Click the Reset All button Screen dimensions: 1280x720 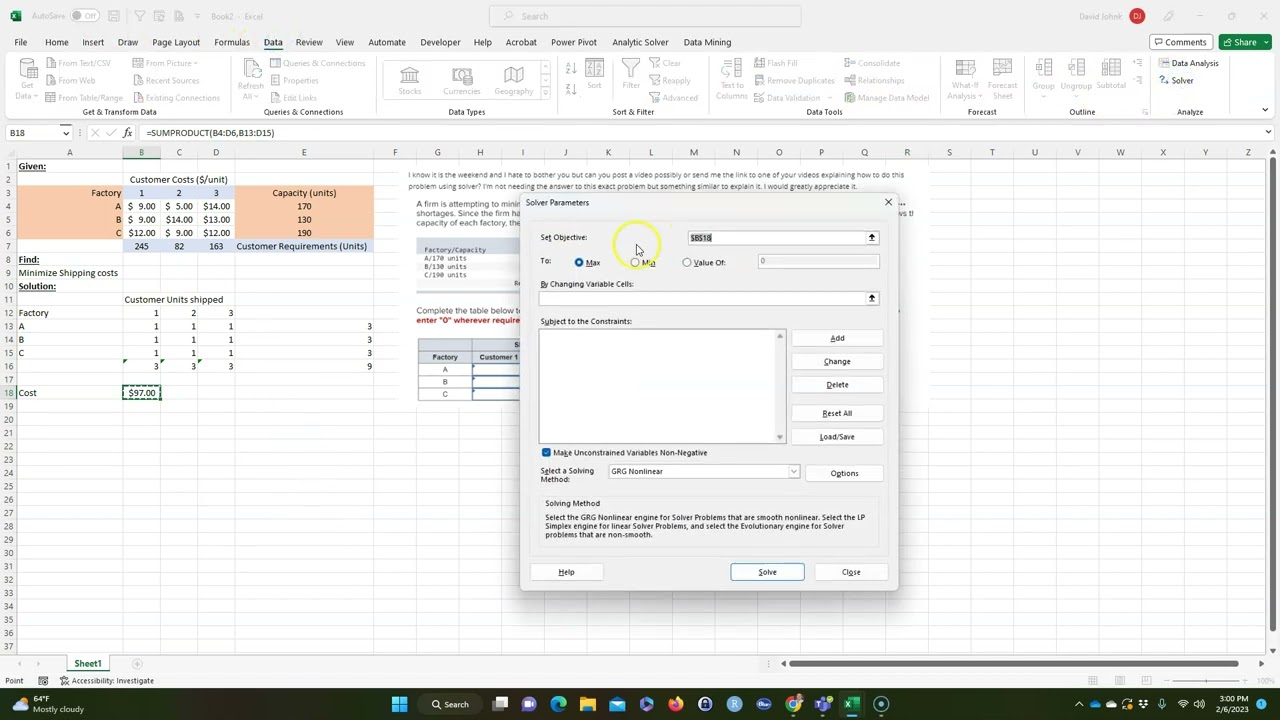[837, 413]
